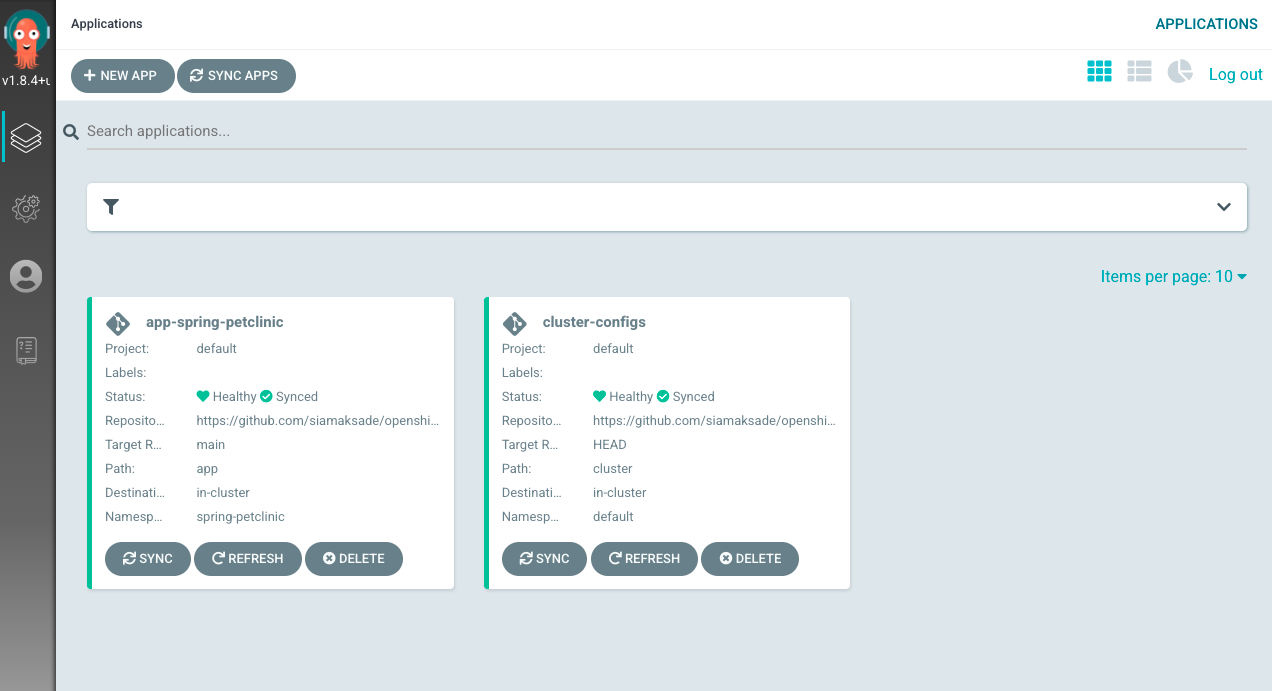Screen dimensions: 1272x691
Task: Create a new app with NEW APP
Action: (x=122, y=76)
